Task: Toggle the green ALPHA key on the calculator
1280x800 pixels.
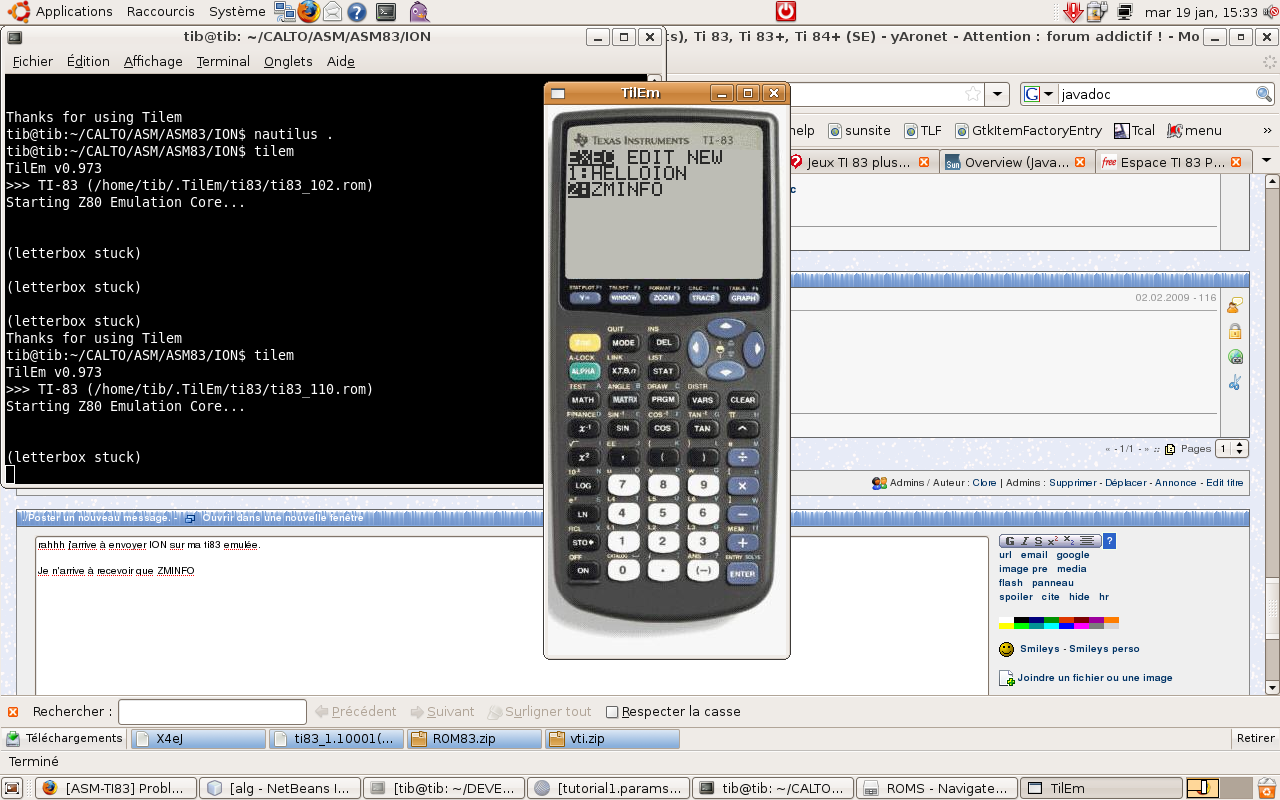Action: pos(584,371)
